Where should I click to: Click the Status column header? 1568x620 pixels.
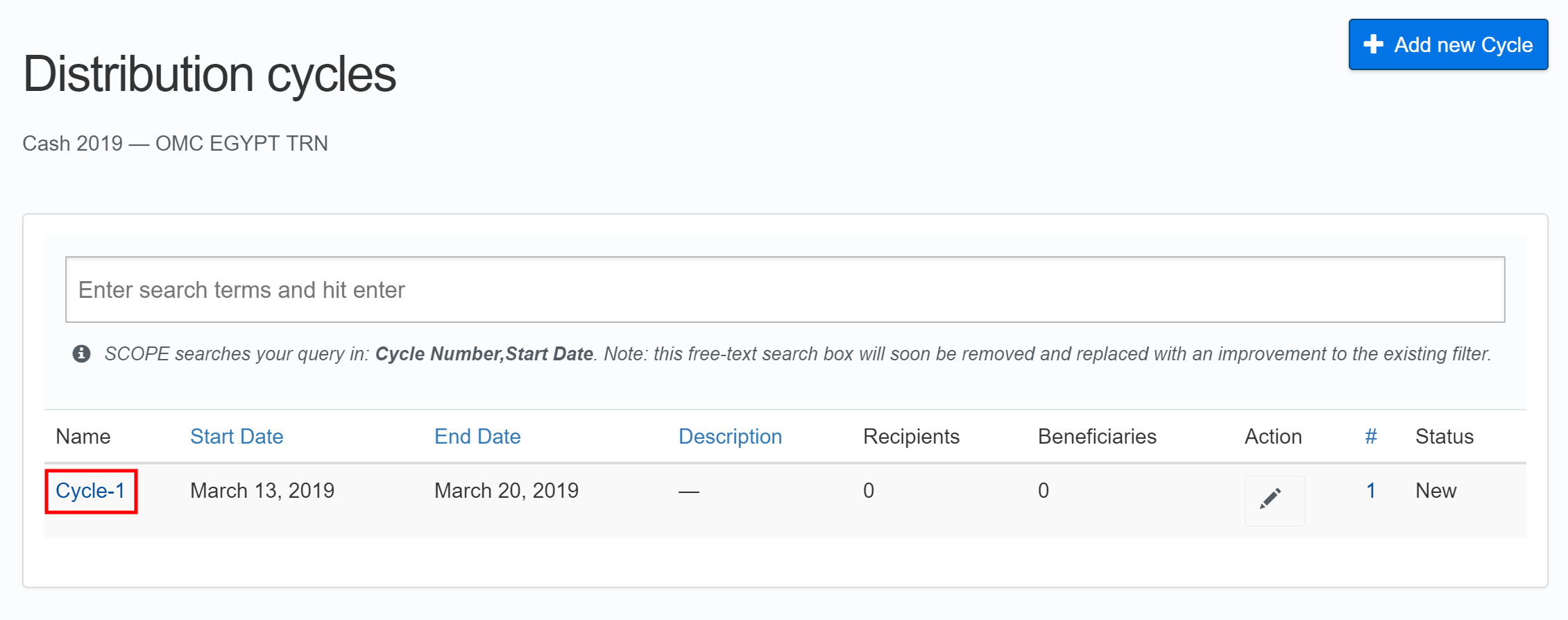pyautogui.click(x=1444, y=437)
